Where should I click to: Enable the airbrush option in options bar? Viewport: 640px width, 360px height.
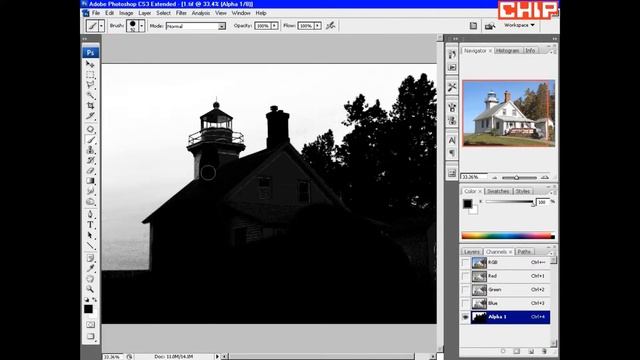pos(331,26)
